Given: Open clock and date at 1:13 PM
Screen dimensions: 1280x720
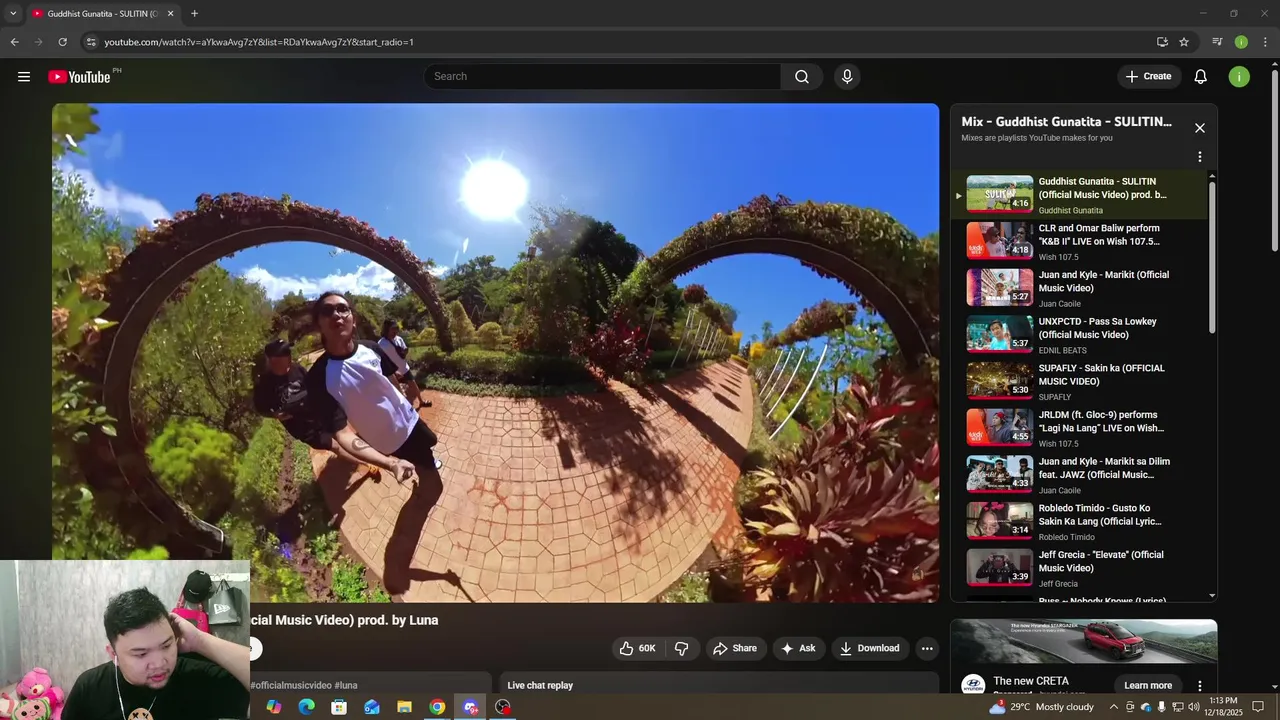Looking at the screenshot, I should pyautogui.click(x=1223, y=706).
